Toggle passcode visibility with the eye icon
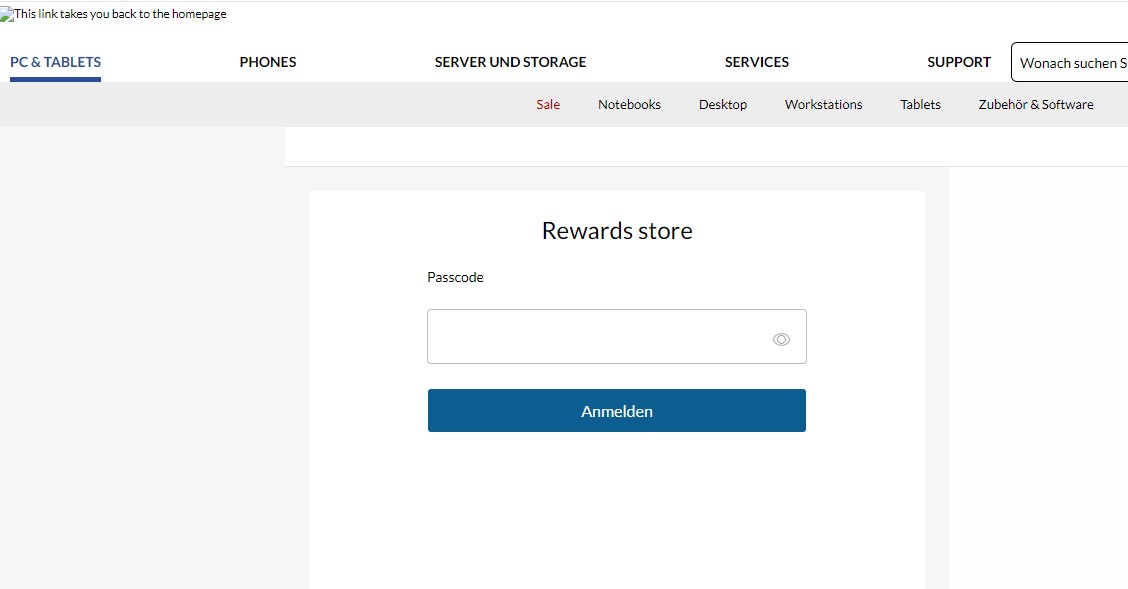Viewport: 1128px width, 589px height. click(x=781, y=339)
